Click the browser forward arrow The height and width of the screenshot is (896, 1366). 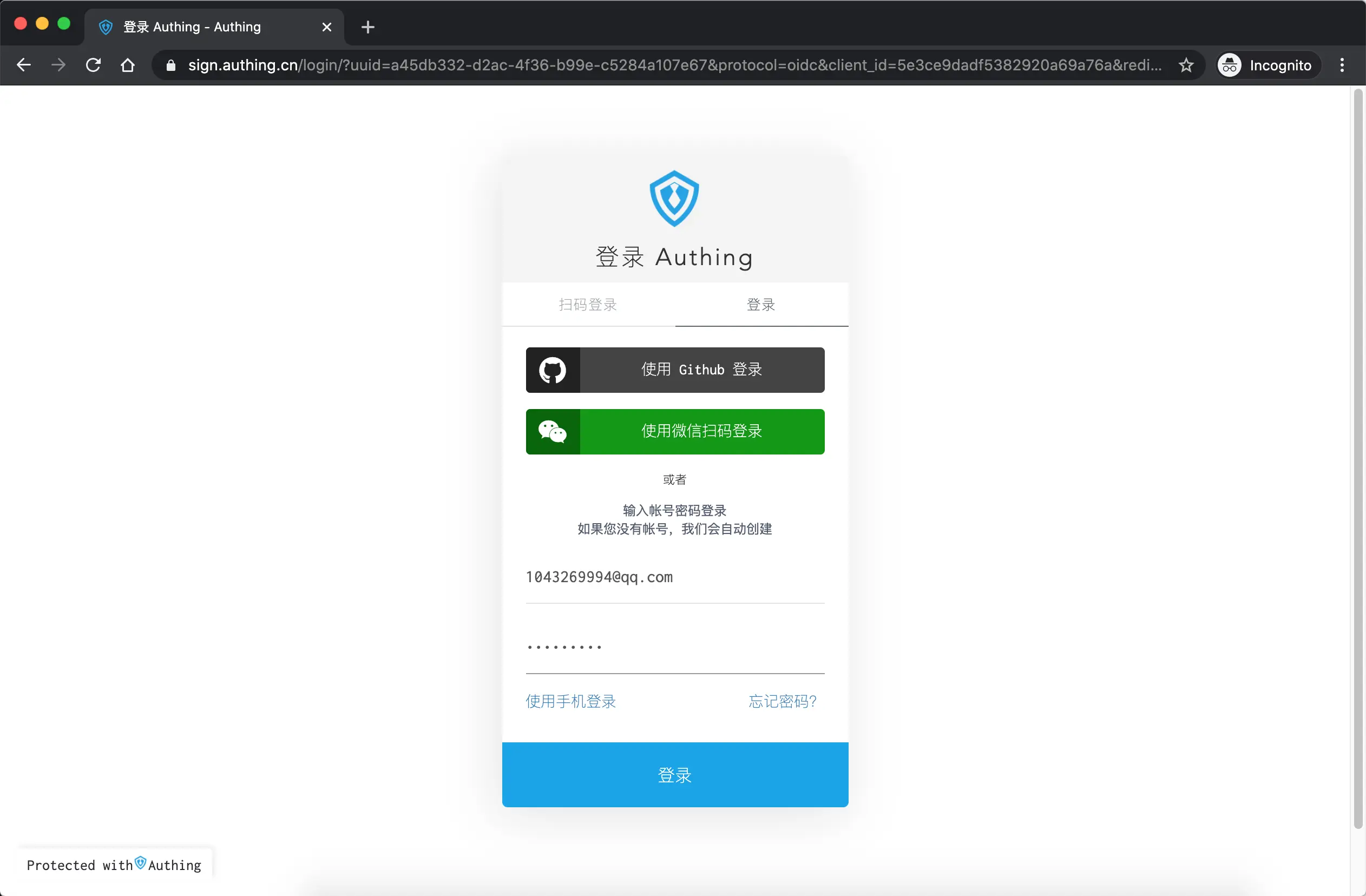(58, 65)
